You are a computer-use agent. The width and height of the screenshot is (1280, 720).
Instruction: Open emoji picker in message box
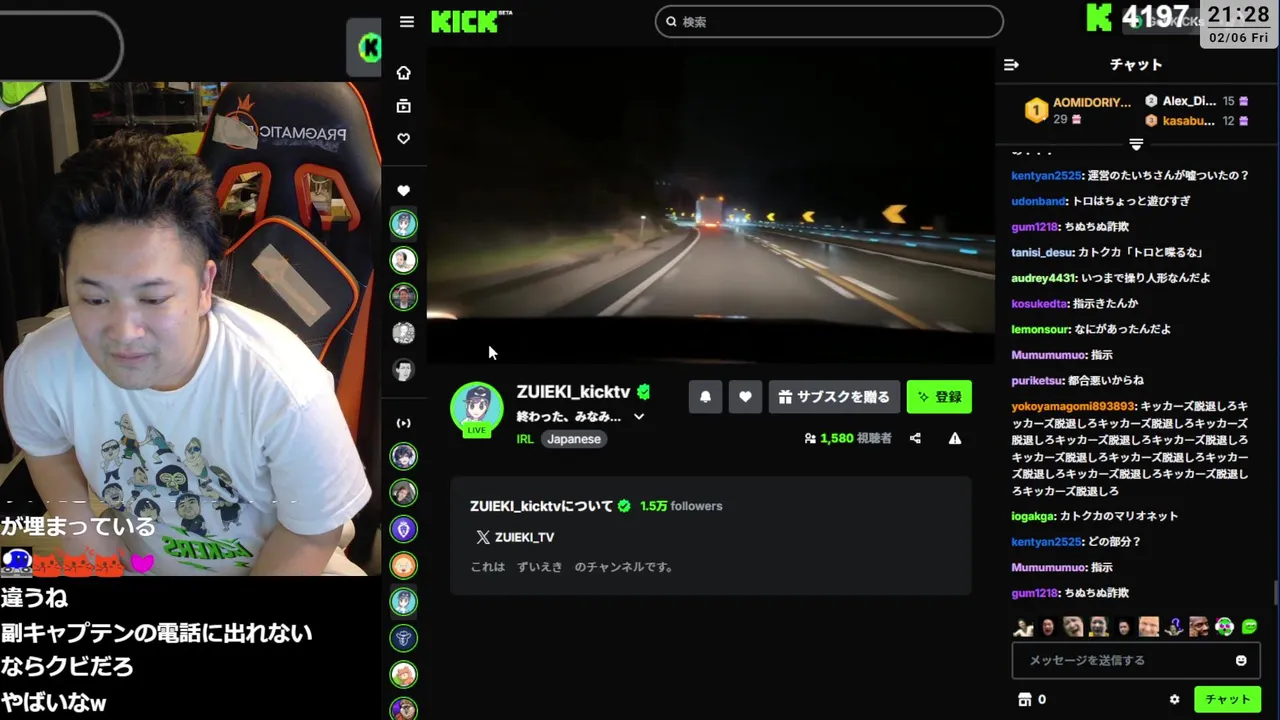tap(1241, 661)
